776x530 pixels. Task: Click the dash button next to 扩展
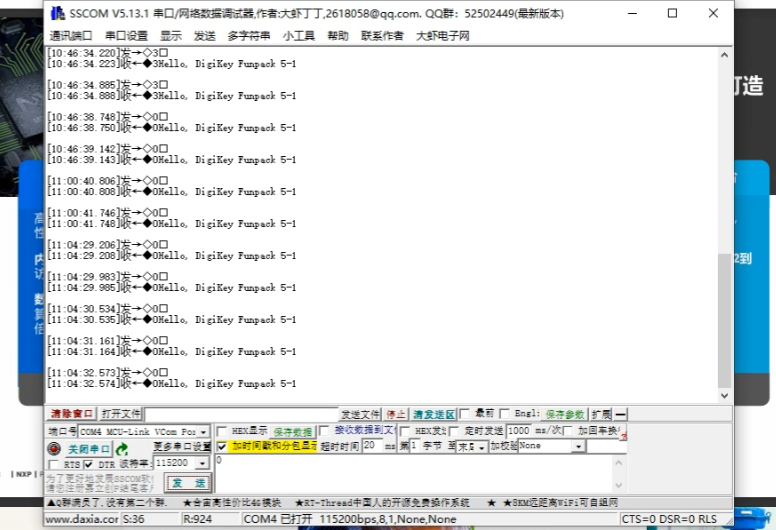coord(621,414)
